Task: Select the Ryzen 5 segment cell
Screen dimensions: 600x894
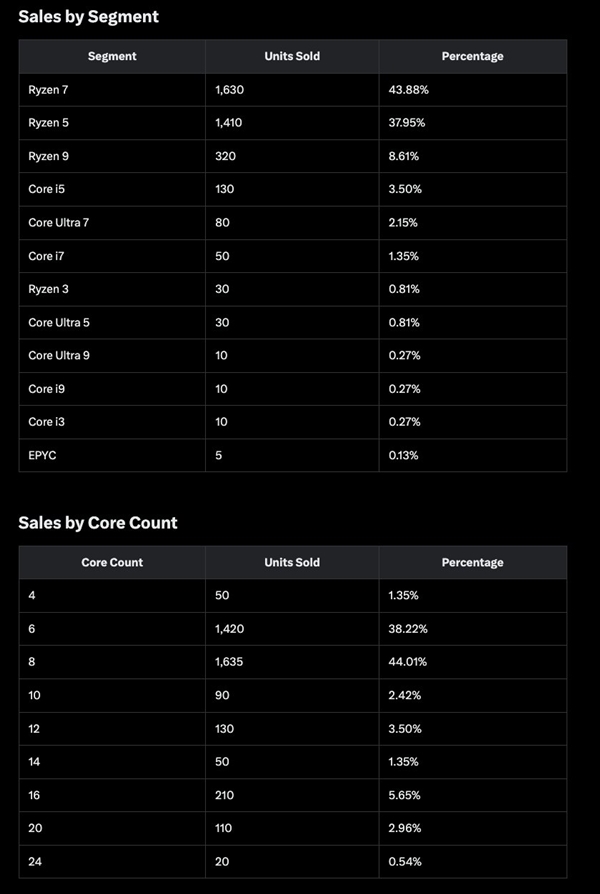Action: click(x=48, y=123)
